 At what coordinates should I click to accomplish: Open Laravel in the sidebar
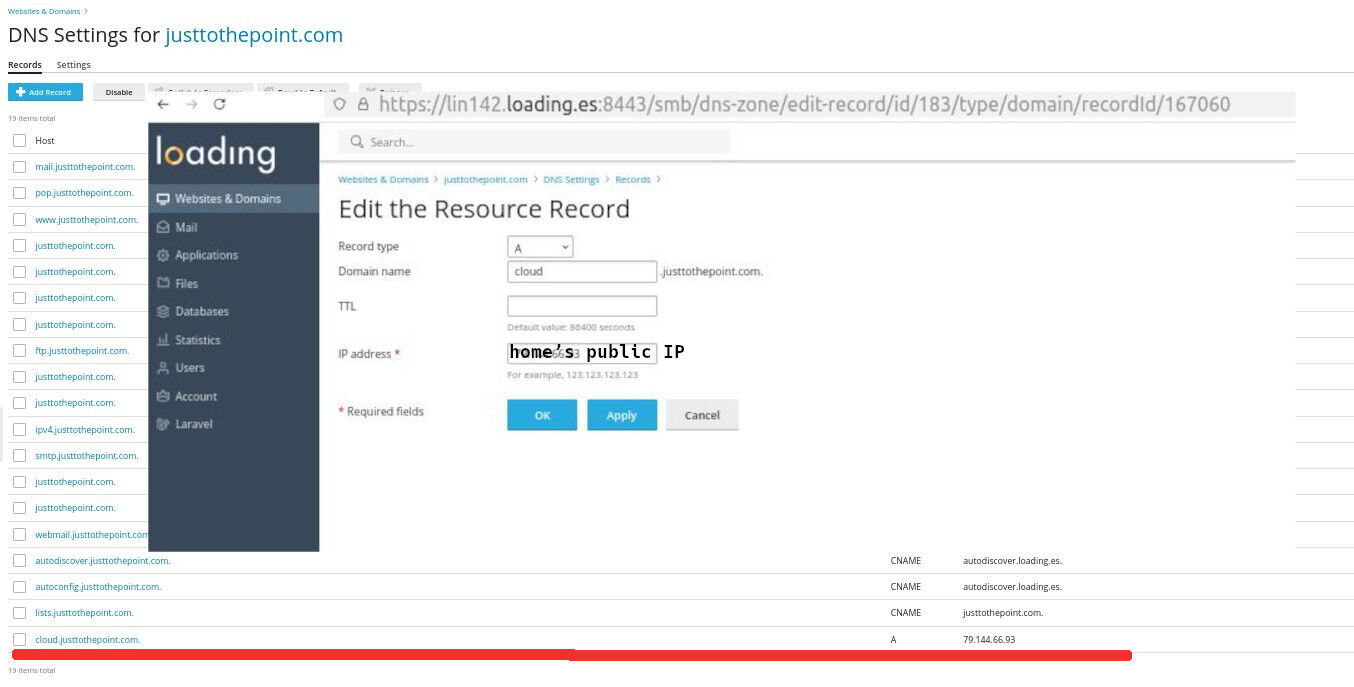193,424
